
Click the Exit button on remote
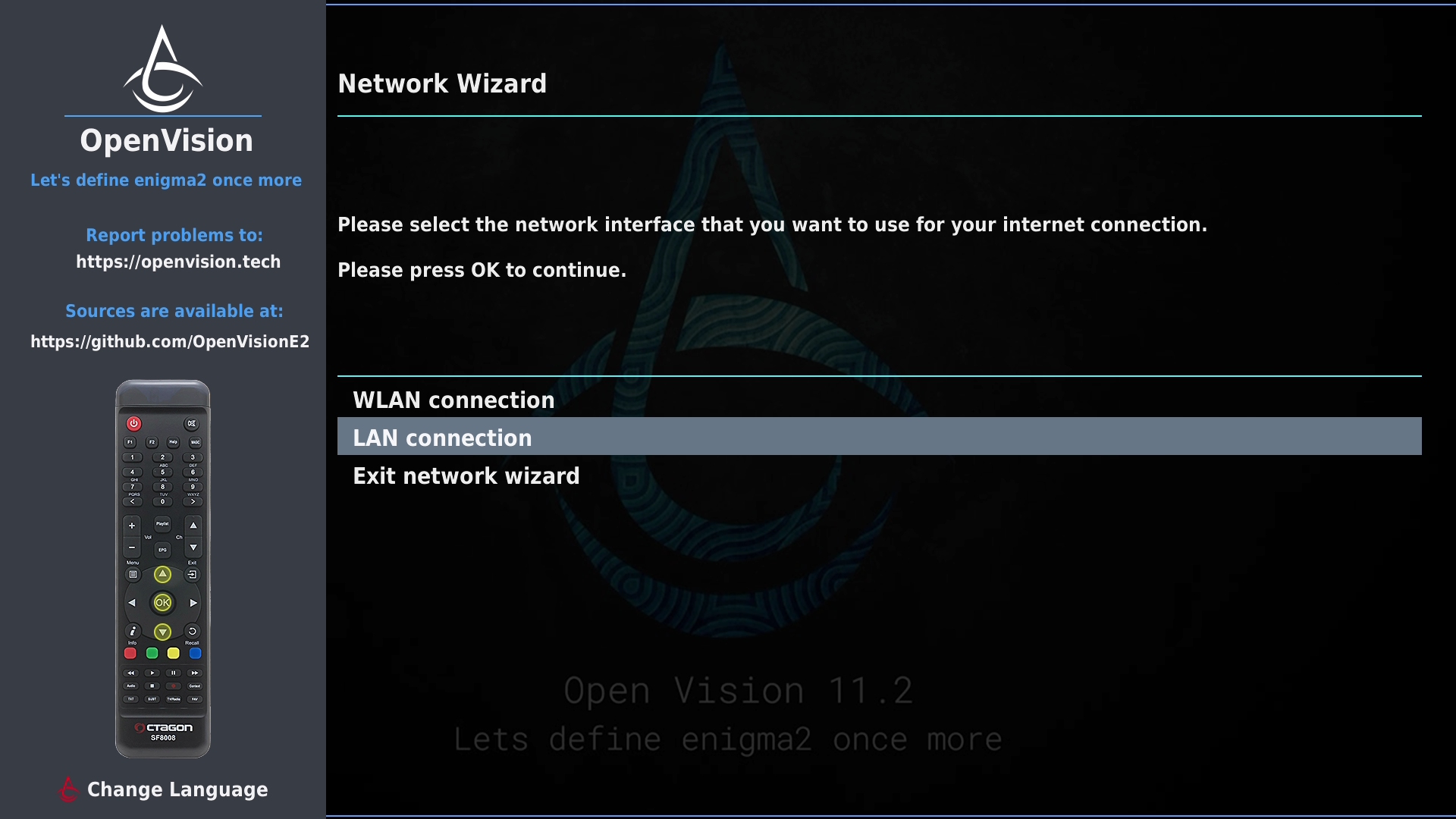192,574
